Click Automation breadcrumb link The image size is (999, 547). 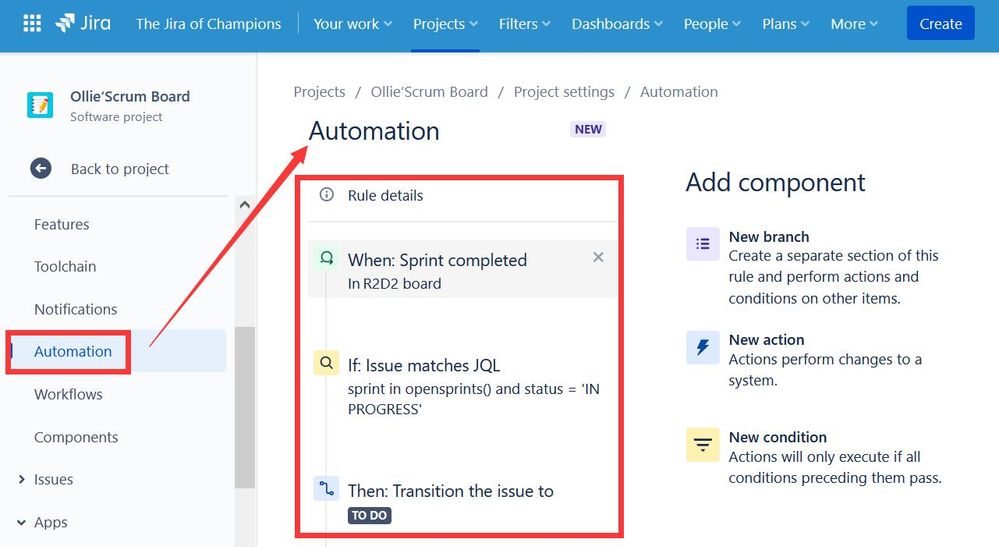click(679, 92)
